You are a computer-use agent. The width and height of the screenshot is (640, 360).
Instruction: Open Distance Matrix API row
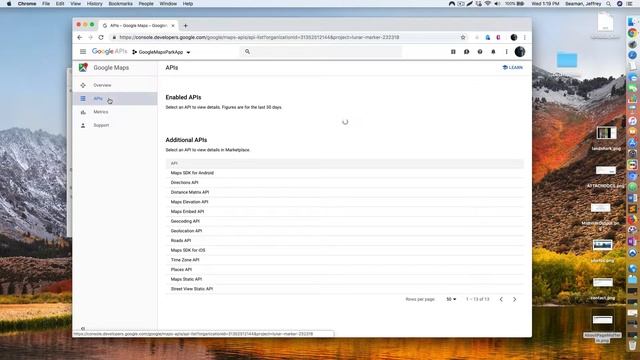[344, 192]
